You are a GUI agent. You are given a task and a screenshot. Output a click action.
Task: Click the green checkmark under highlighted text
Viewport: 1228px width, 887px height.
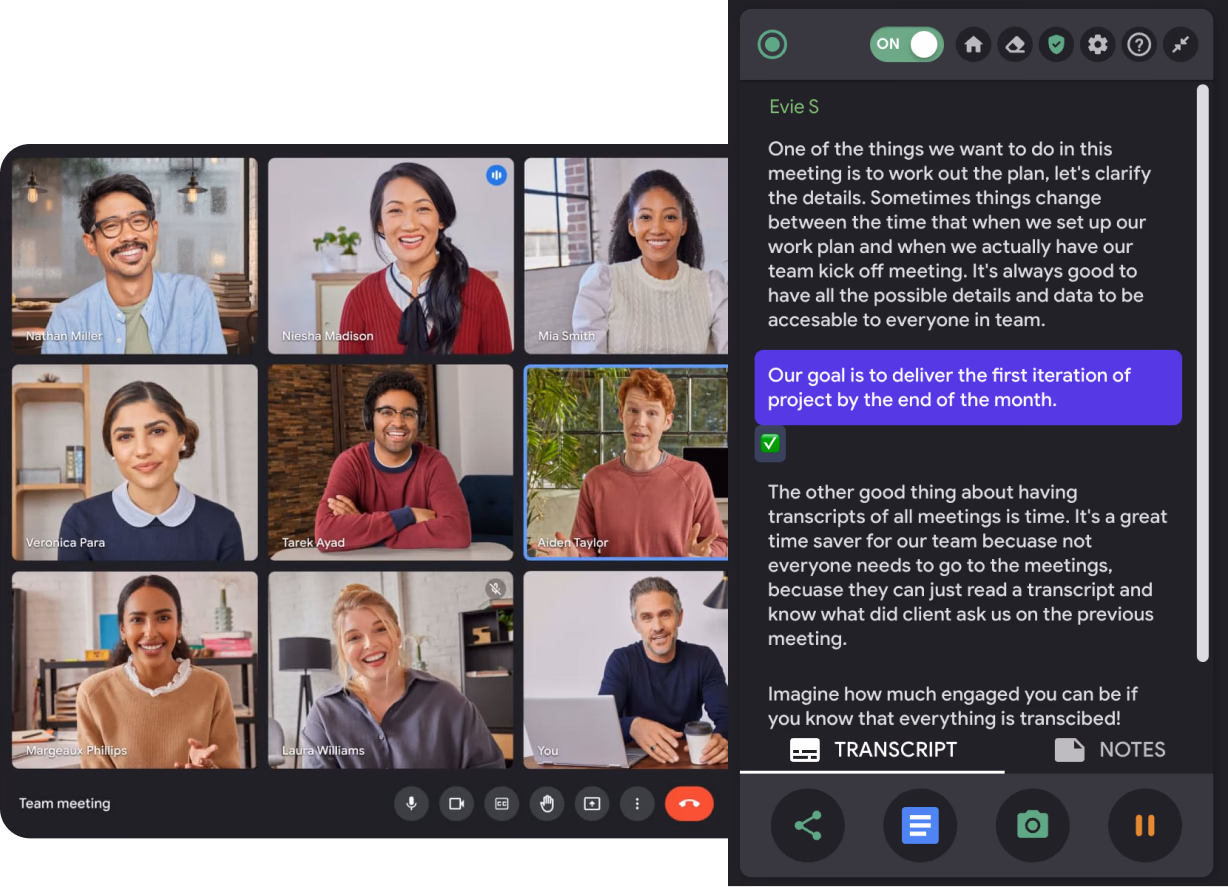(770, 443)
